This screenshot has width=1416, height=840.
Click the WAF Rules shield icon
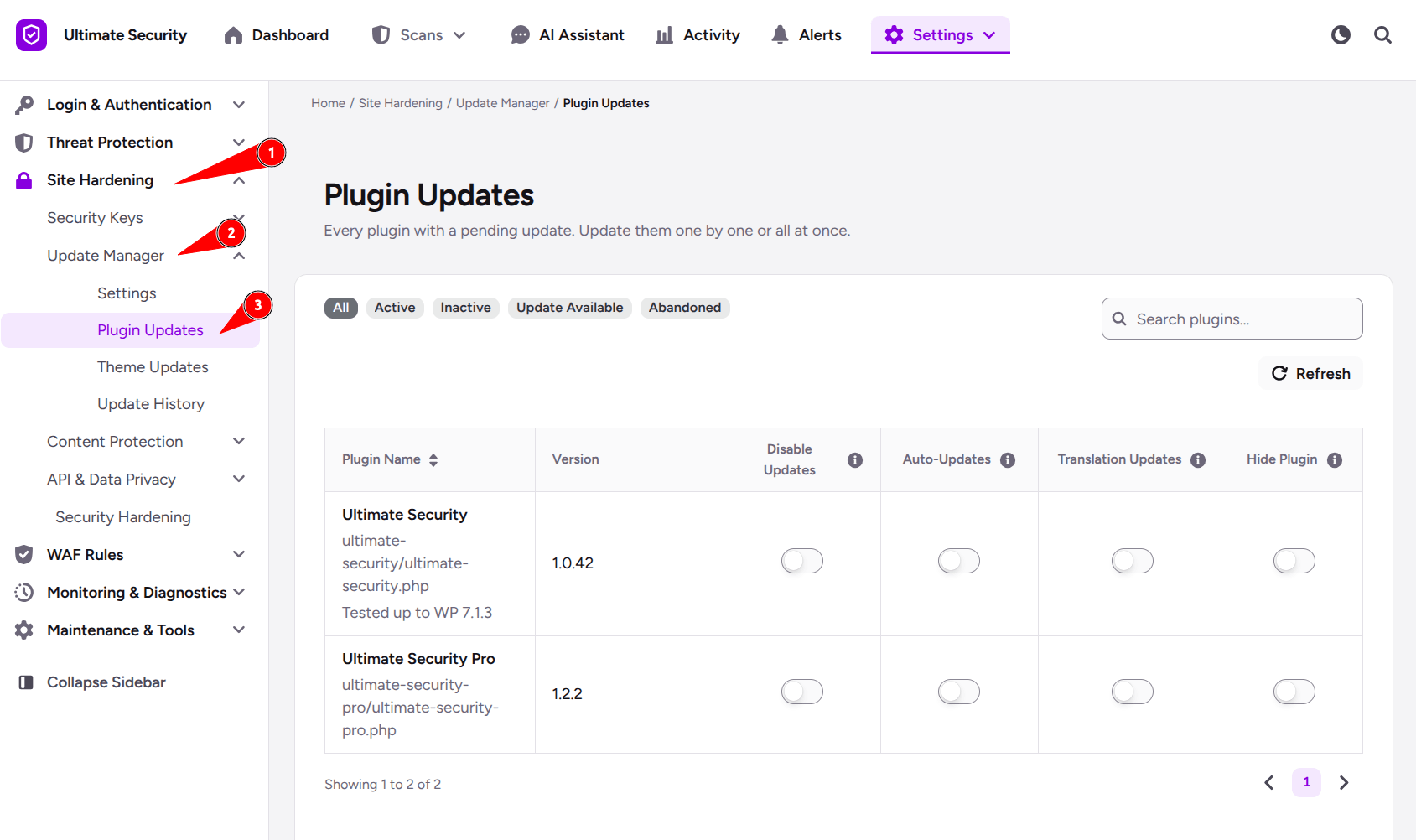click(24, 555)
